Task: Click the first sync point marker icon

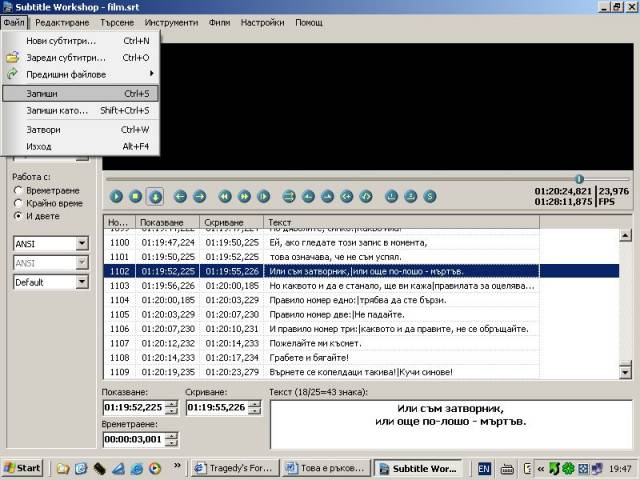Action: (391, 197)
